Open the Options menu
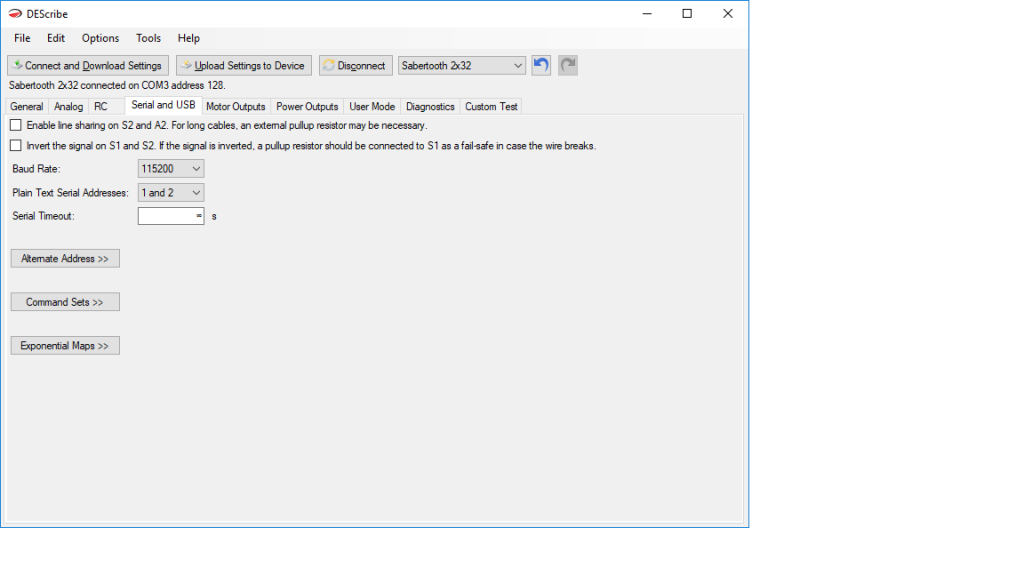 point(101,38)
